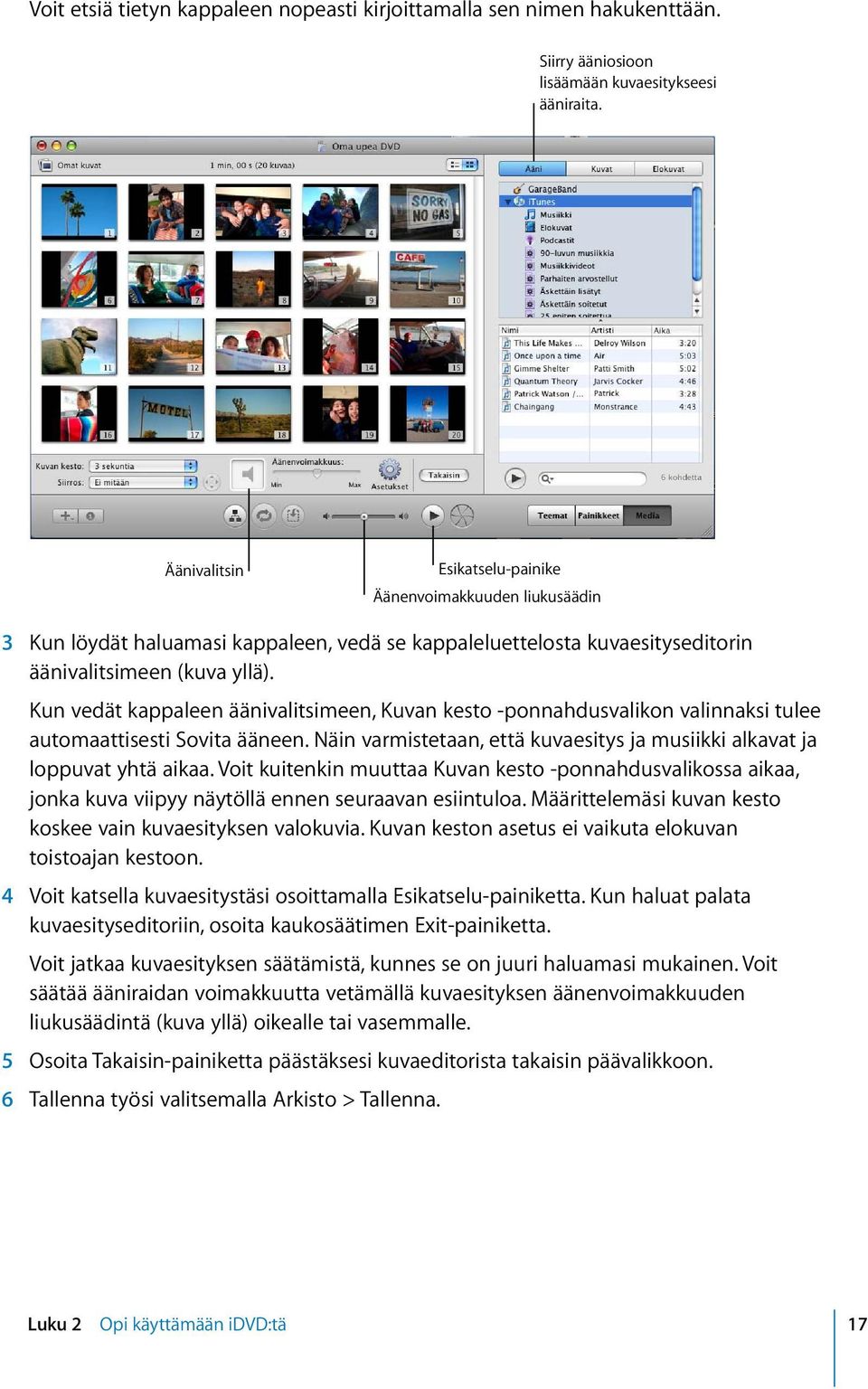Click the Musiikki music note icon

tap(531, 215)
